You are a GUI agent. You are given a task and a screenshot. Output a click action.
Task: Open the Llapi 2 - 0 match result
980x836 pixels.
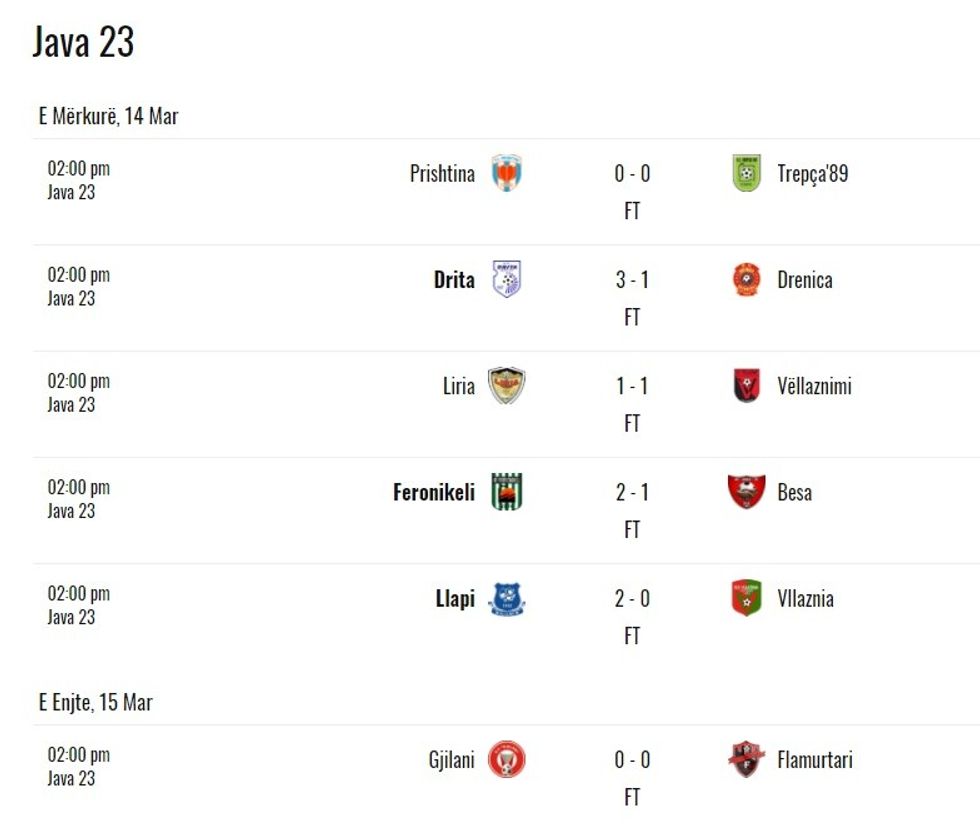[632, 598]
